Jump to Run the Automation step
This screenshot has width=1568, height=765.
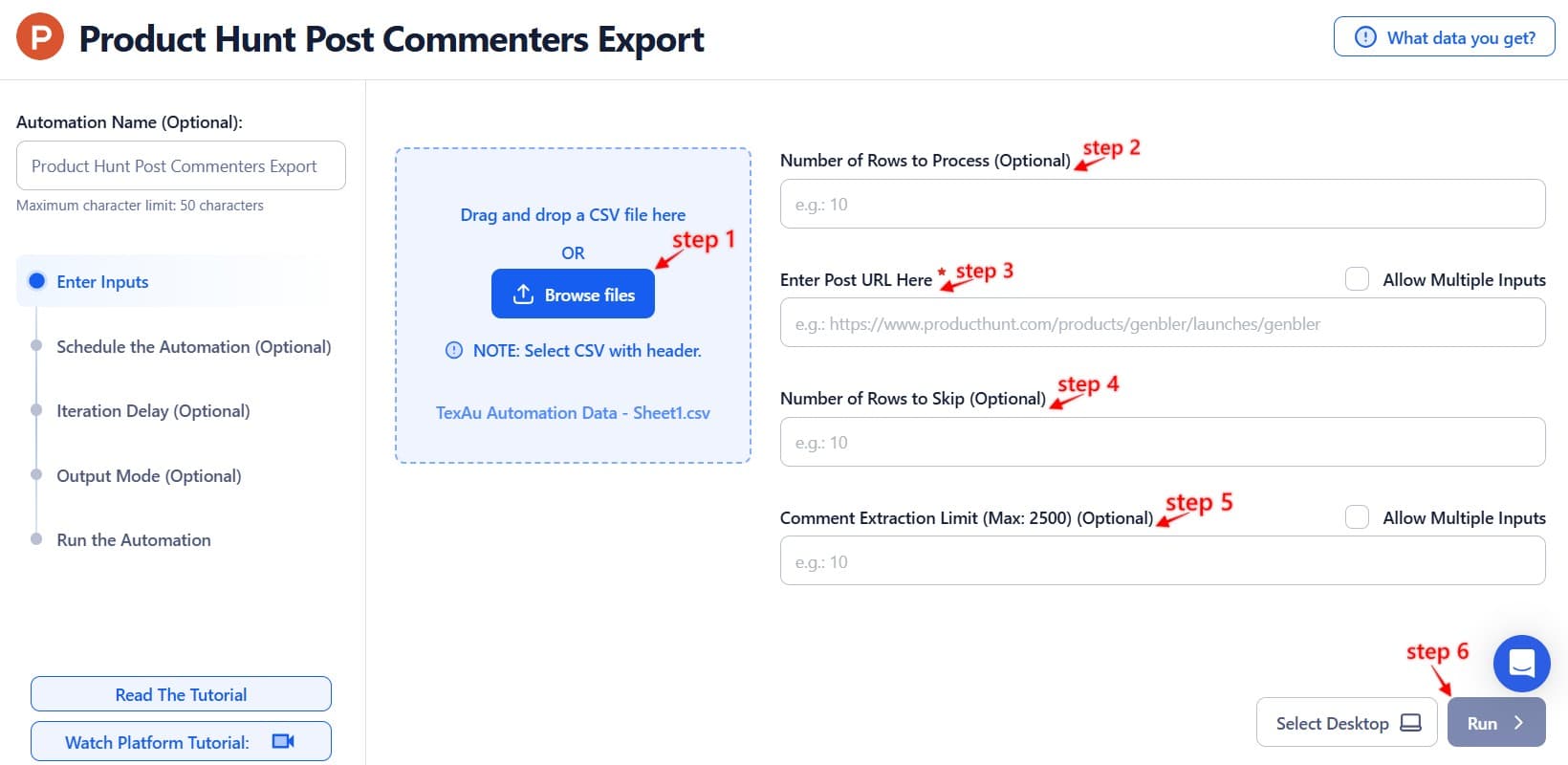click(x=134, y=539)
